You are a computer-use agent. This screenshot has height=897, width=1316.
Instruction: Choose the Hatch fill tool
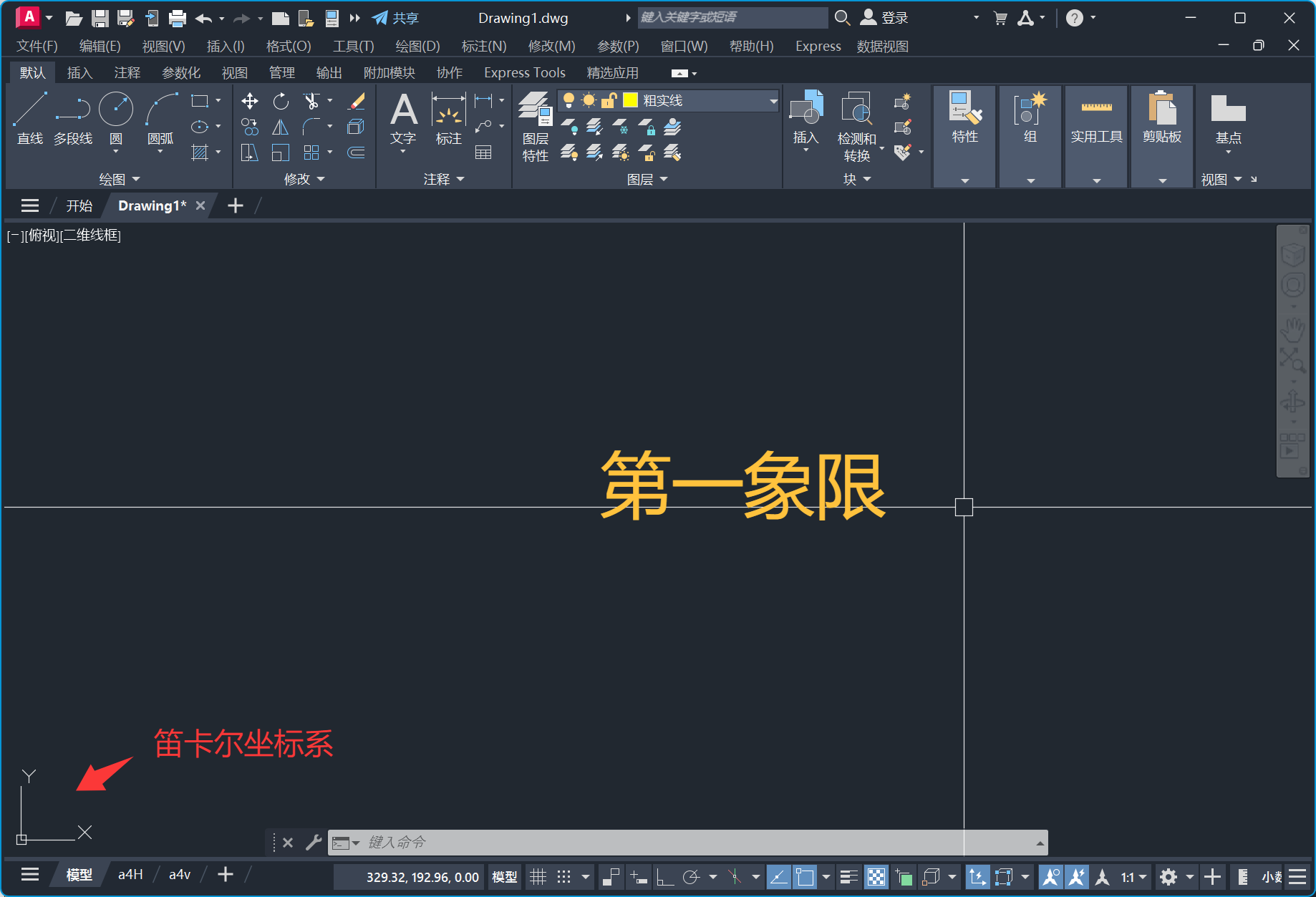tap(200, 152)
